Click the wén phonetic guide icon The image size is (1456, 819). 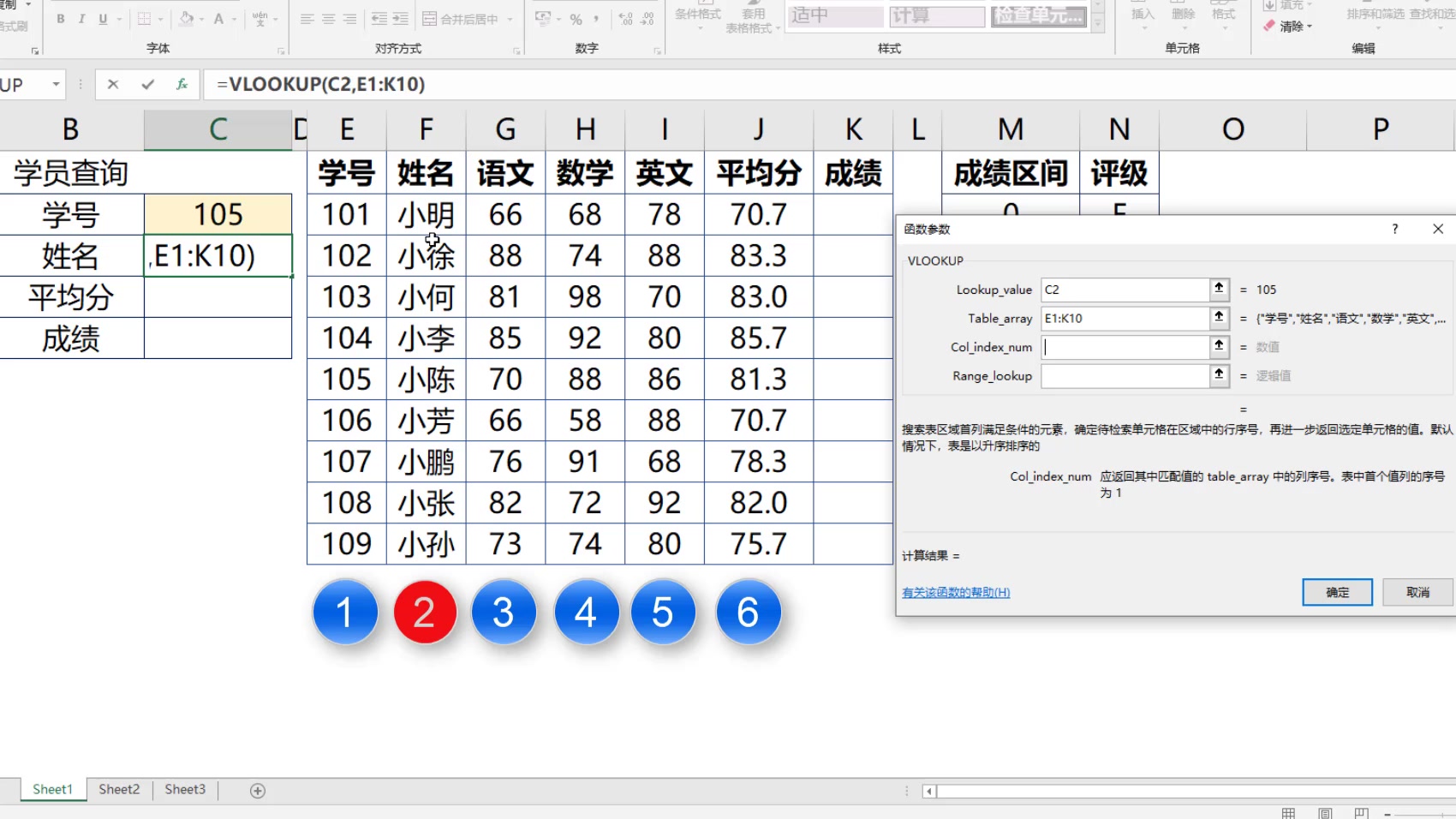(260, 19)
